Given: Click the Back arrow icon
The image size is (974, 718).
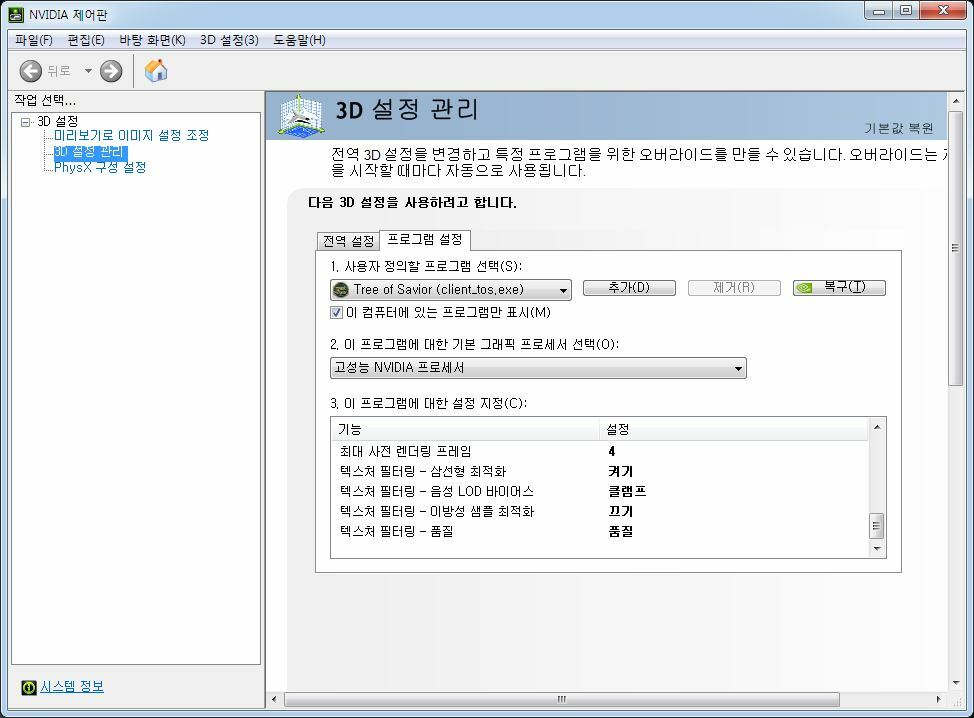Looking at the screenshot, I should pos(30,71).
